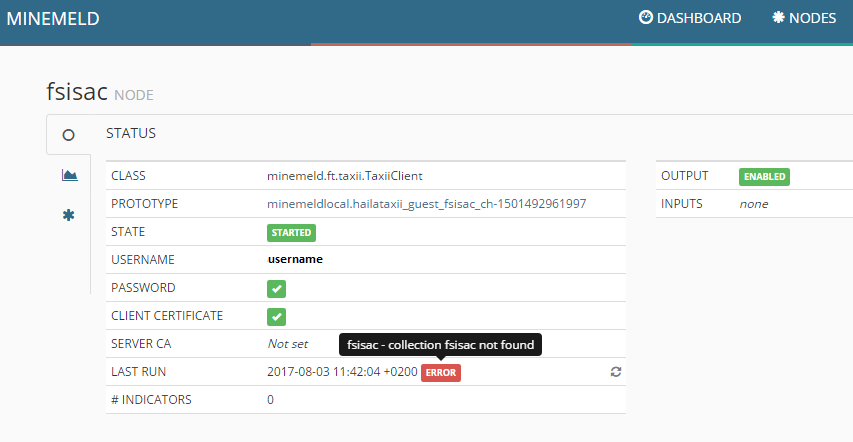Select the class text minemeld.ft.taxii.TaxiiClient
The height and width of the screenshot is (442, 853).
click(345, 176)
